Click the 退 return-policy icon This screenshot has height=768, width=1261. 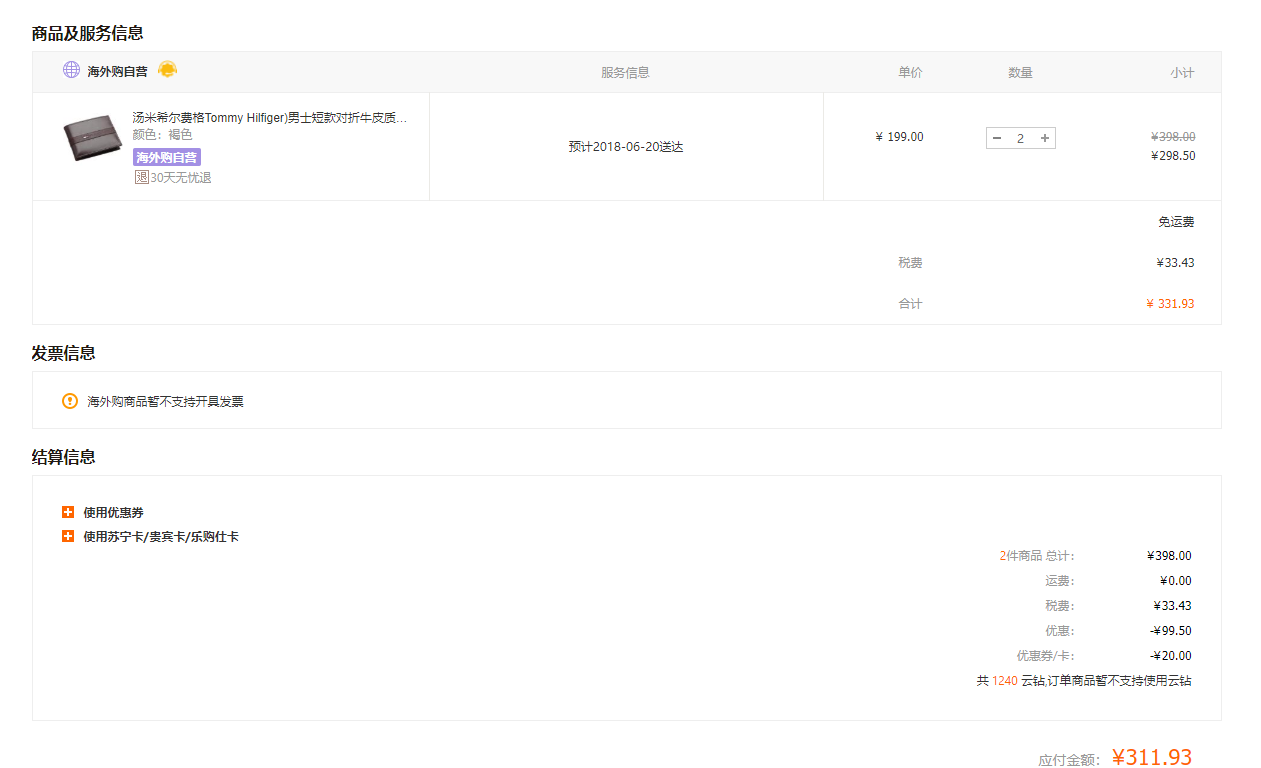(x=141, y=177)
